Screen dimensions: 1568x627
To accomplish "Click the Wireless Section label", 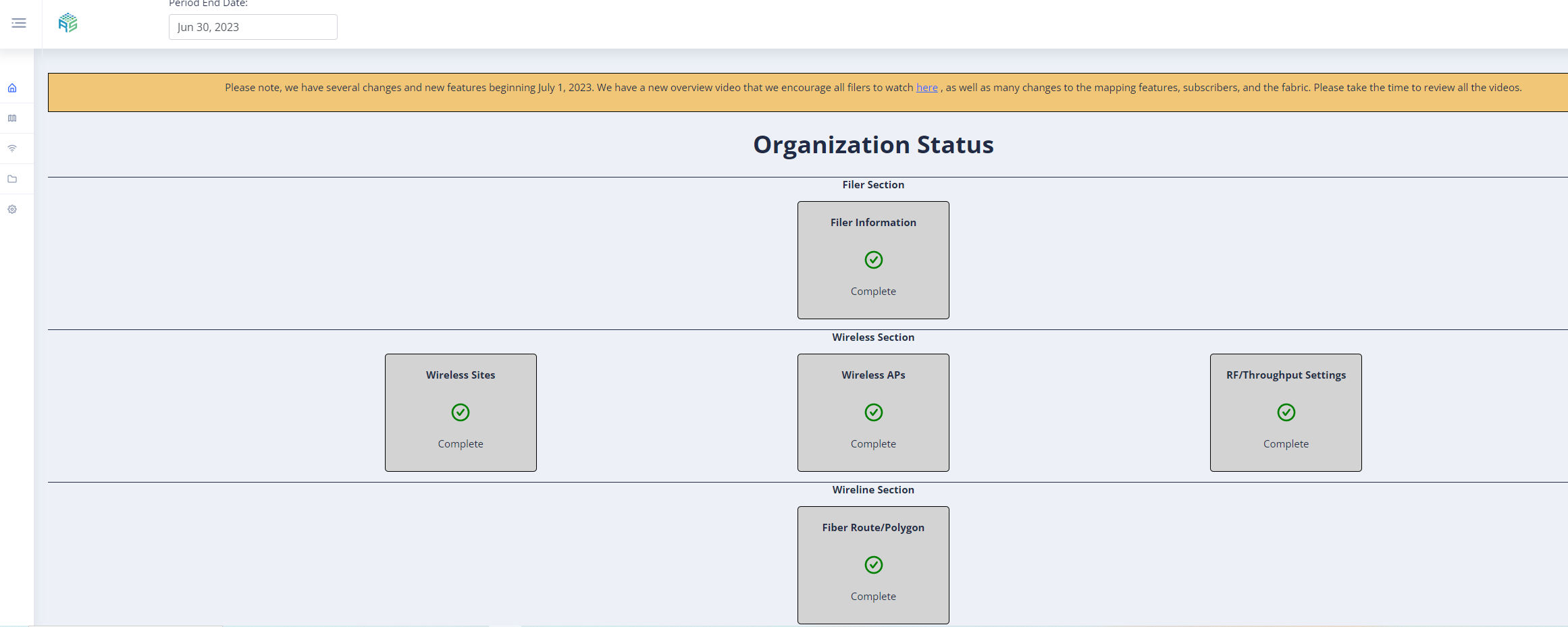I will 873,337.
